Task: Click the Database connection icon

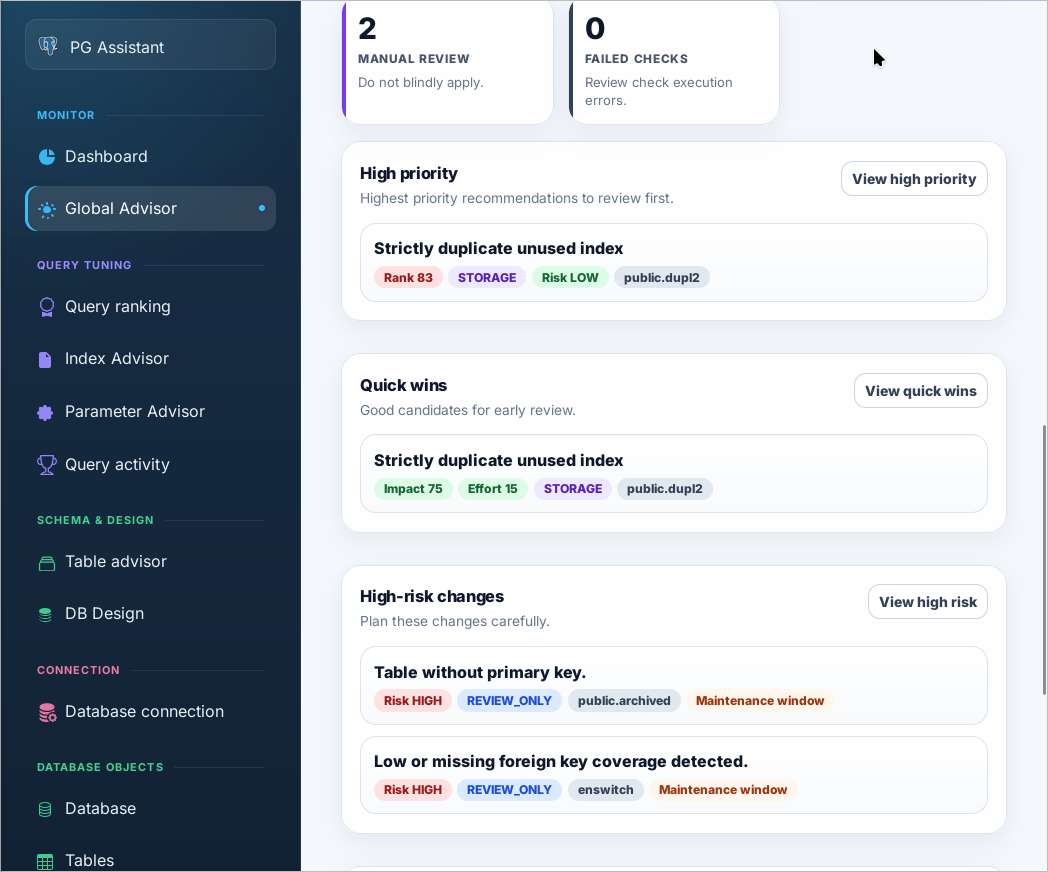Action: pos(47,712)
